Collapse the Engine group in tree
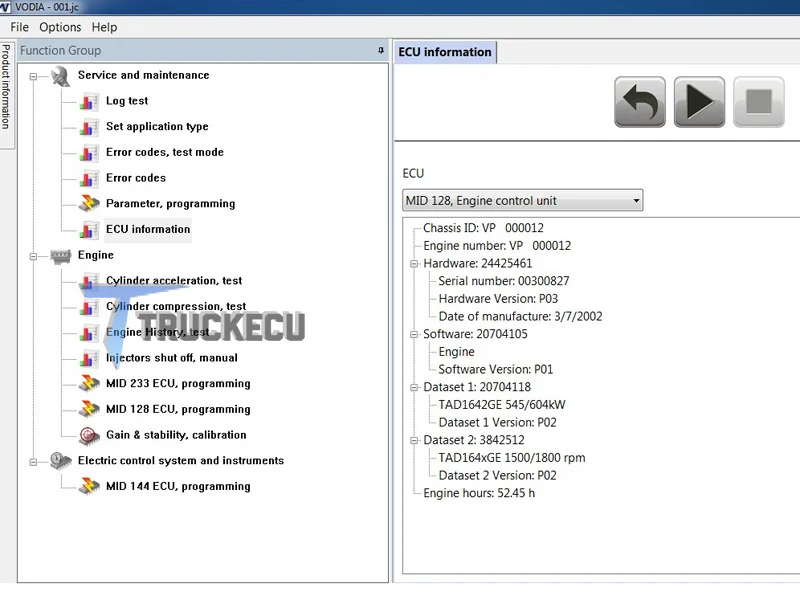Screen dimensions: 800x600 point(33,256)
